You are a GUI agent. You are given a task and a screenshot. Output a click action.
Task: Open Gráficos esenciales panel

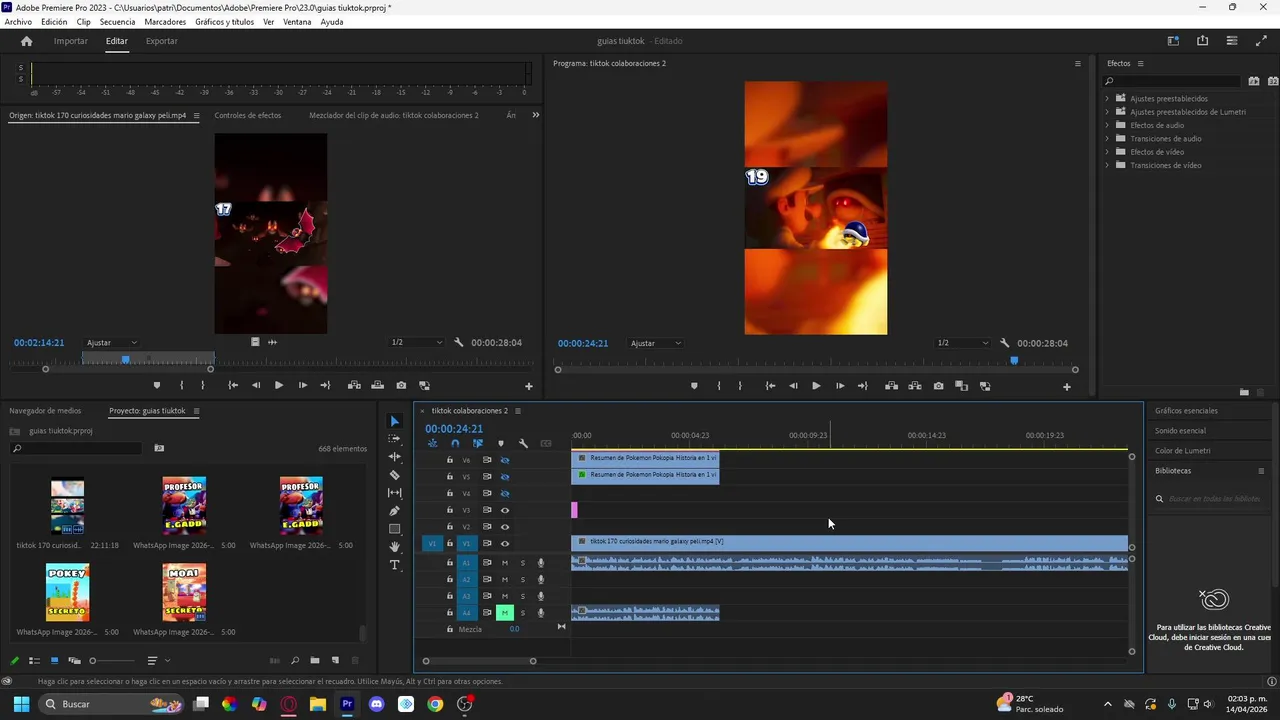point(1187,411)
